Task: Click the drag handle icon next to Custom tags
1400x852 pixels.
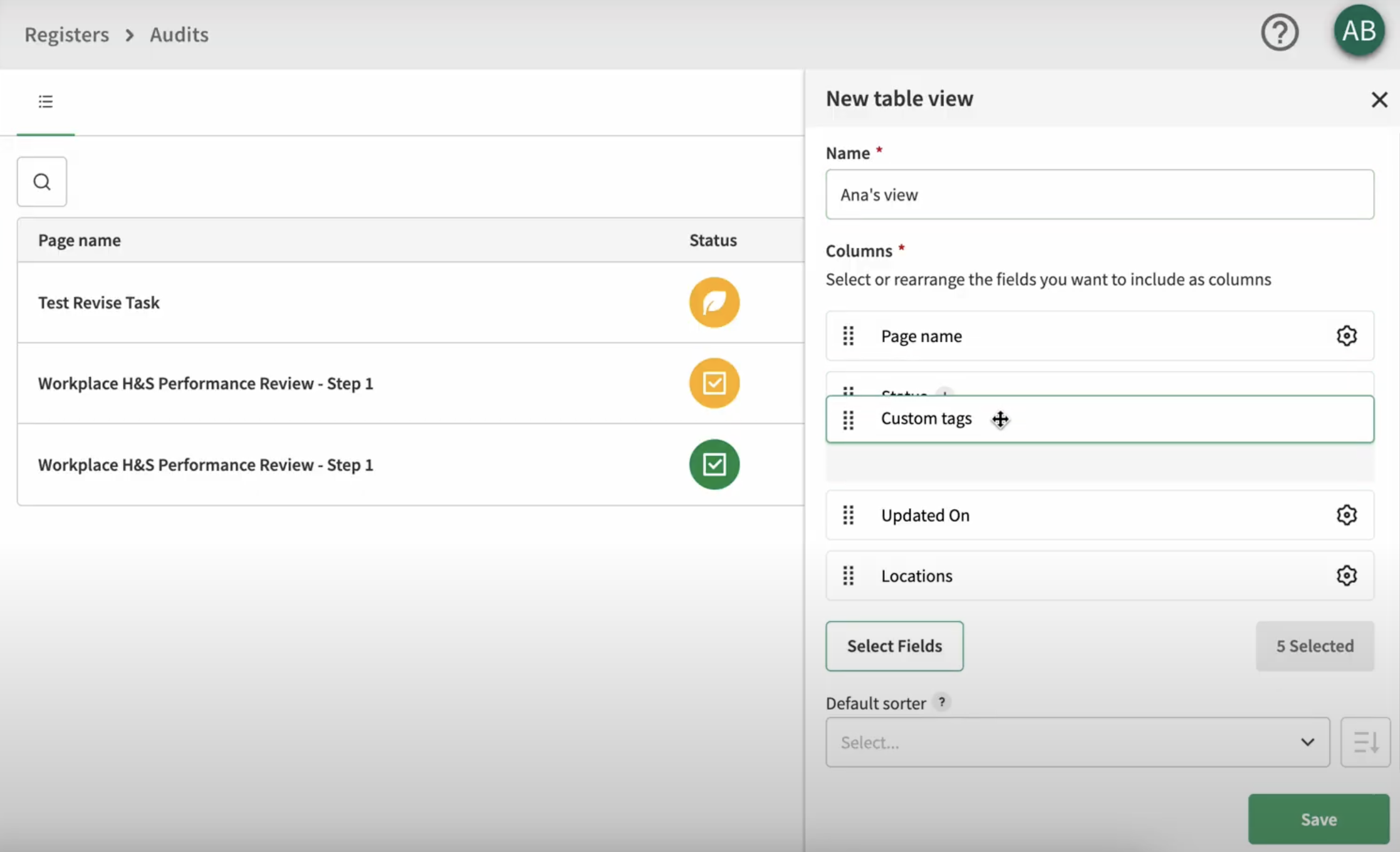Action: click(848, 419)
